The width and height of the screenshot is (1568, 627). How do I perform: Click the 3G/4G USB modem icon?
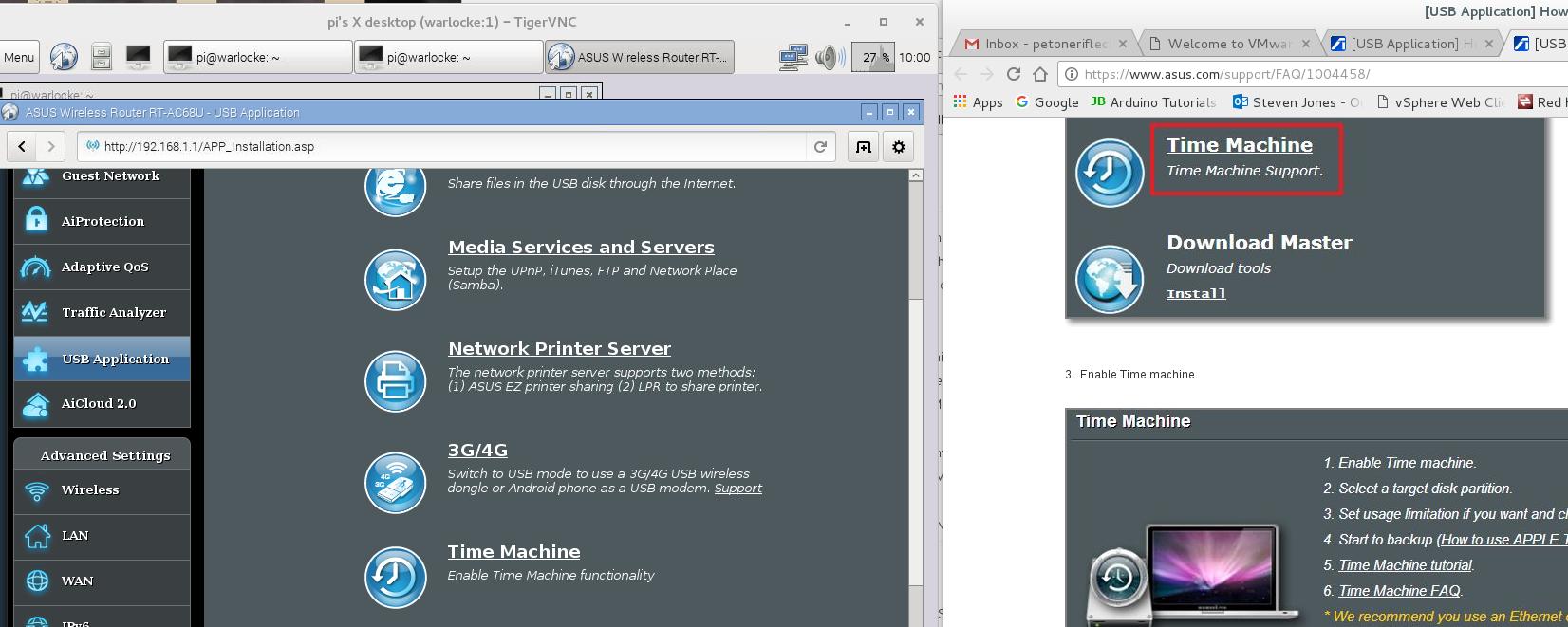(x=396, y=483)
